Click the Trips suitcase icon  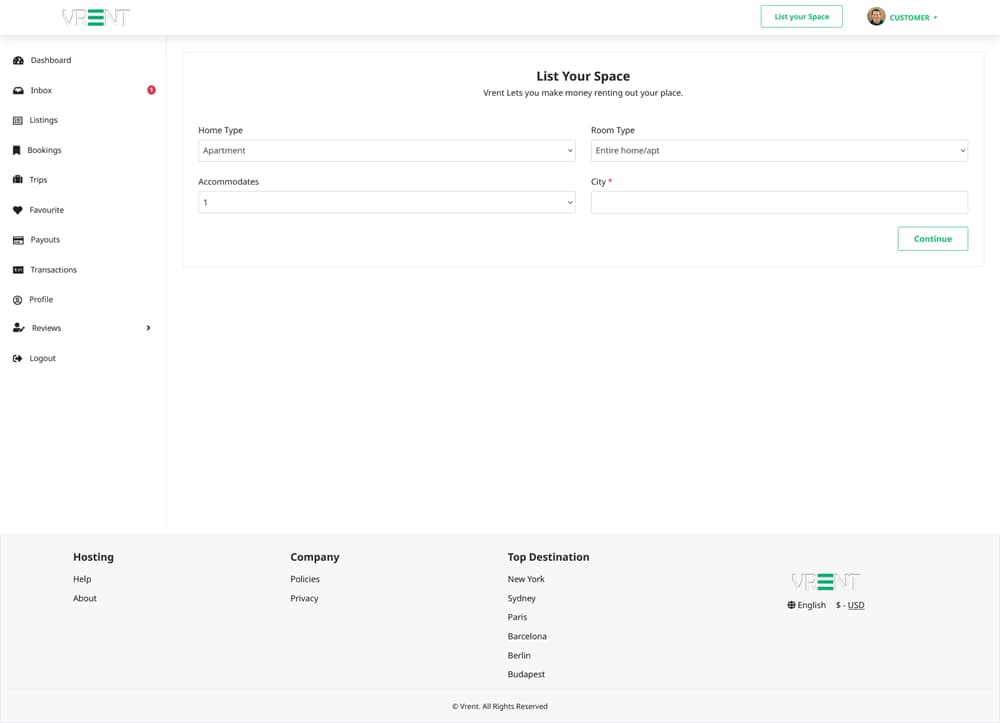pos(18,180)
